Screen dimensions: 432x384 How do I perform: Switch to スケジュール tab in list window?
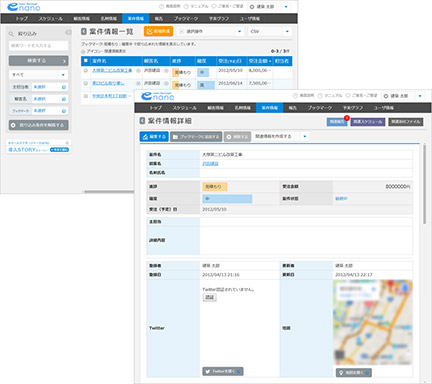(x=51, y=19)
